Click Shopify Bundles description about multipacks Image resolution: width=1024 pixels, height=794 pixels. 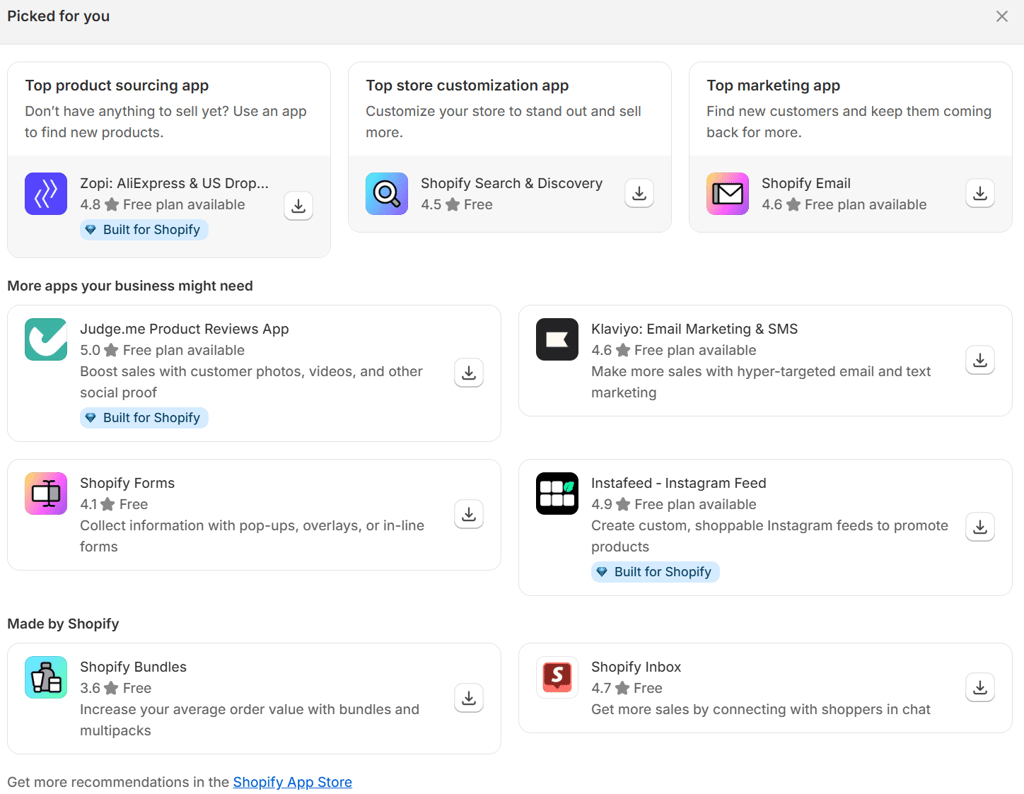[249, 720]
